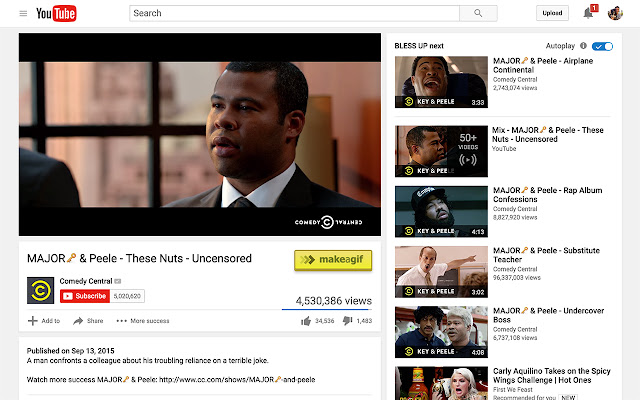The width and height of the screenshot is (640, 400).
Task: Click the BLESS UP next heading
Action: [x=419, y=46]
